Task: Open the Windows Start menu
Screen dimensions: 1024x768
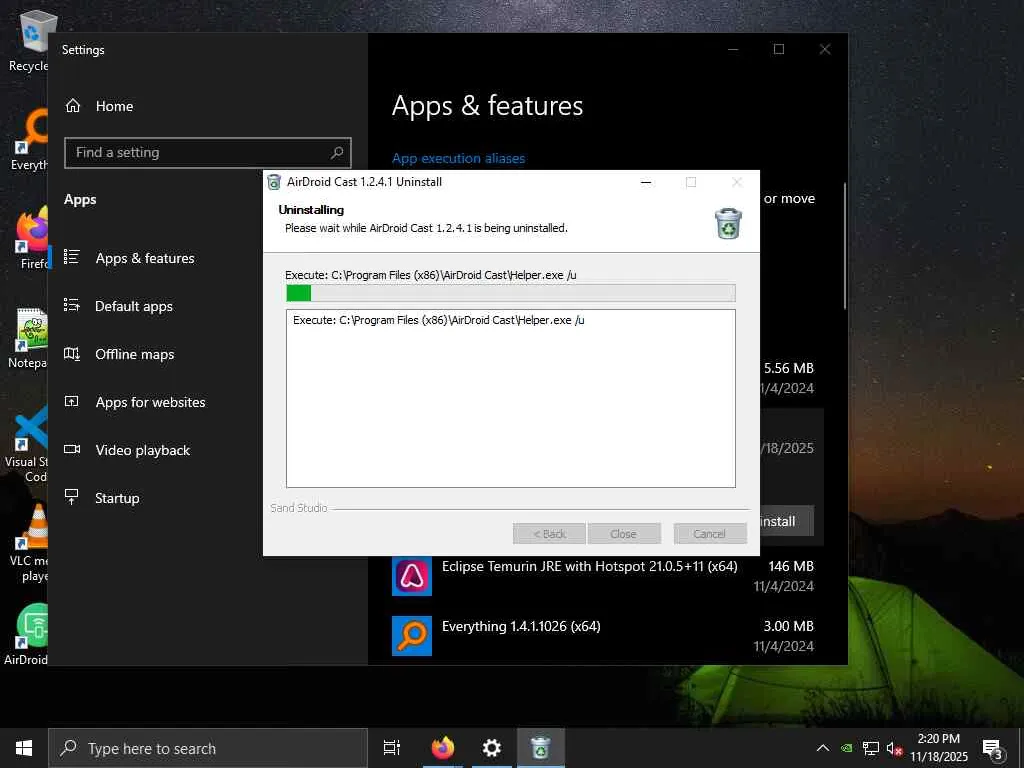Action: (24, 748)
